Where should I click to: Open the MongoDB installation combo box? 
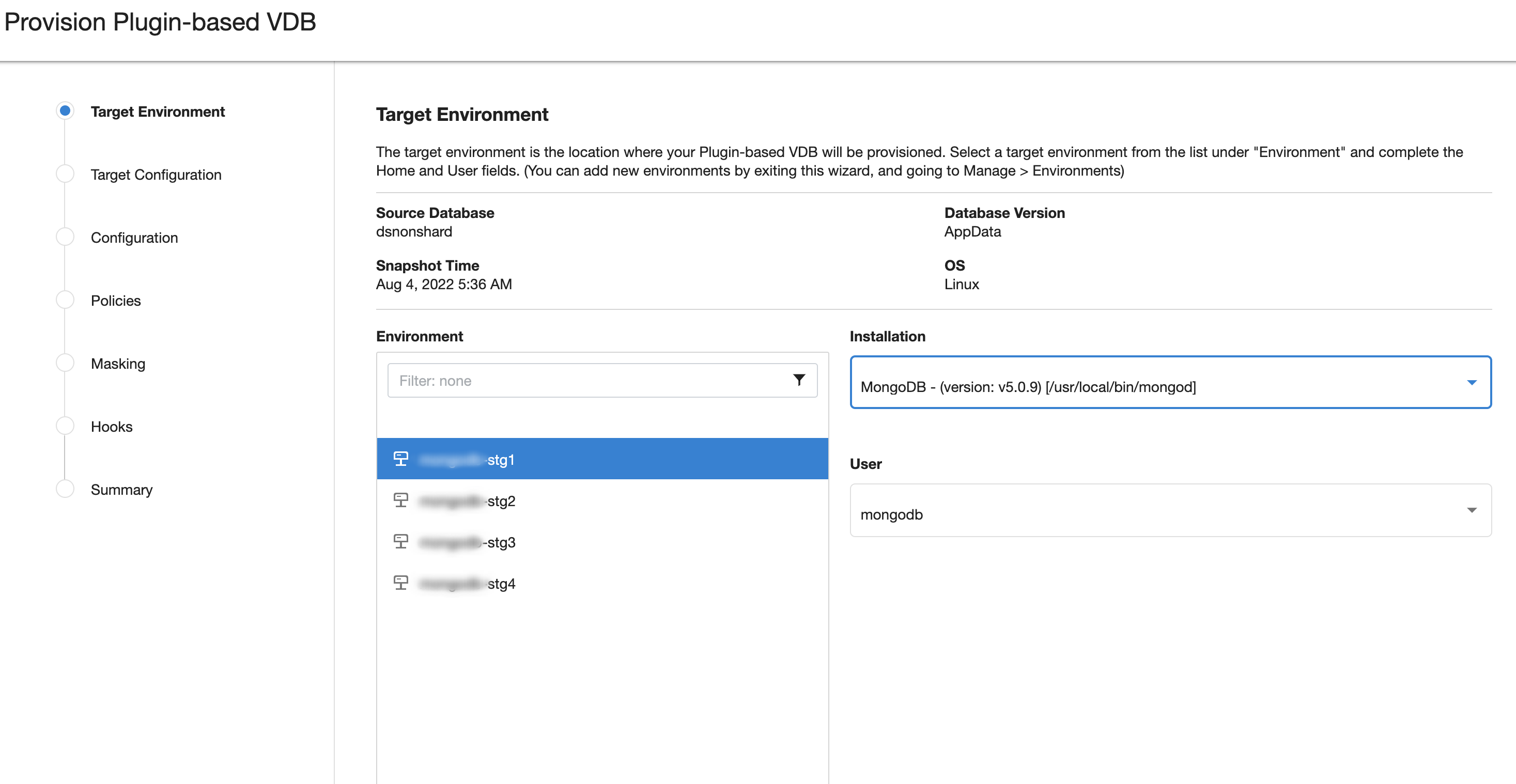1153,386
